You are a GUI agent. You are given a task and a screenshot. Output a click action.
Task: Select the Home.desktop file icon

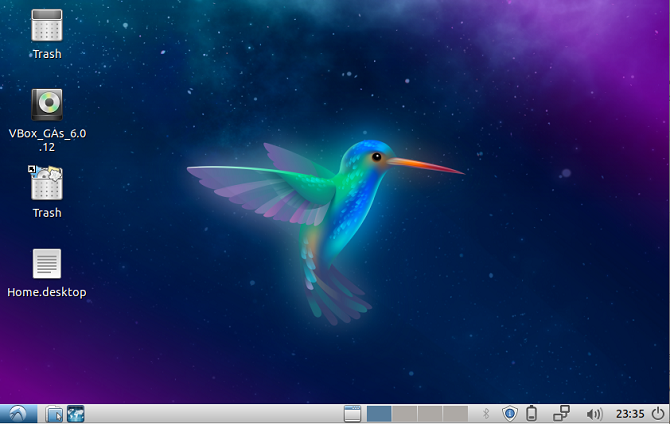47,264
